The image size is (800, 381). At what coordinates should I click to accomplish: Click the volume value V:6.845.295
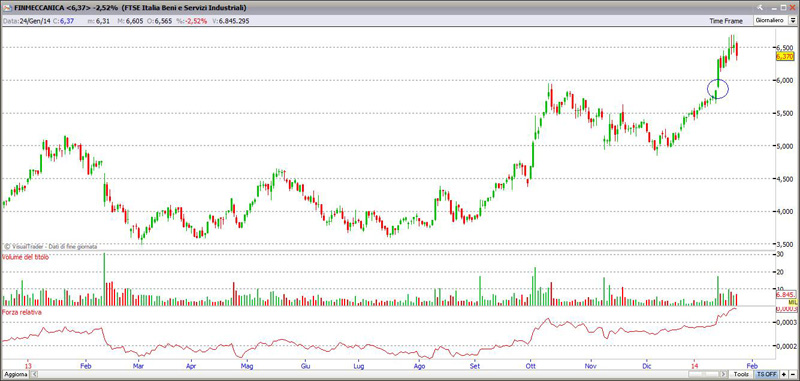(230, 21)
